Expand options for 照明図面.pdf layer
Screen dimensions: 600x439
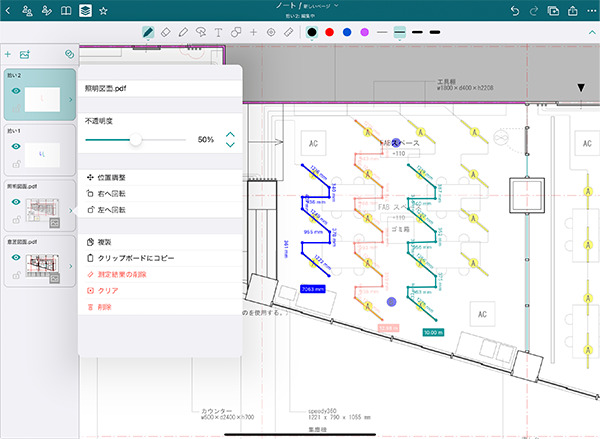pyautogui.click(x=71, y=211)
